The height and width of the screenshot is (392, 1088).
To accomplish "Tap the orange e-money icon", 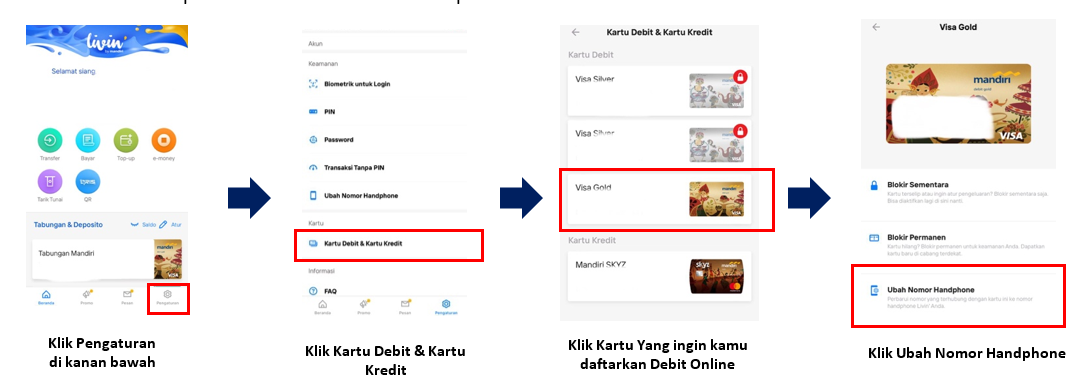I will point(164,140).
